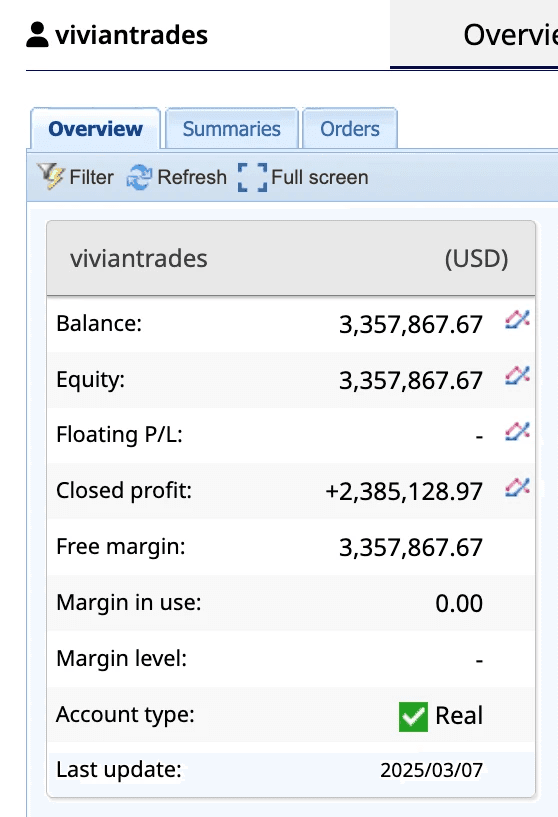Screen dimensions: 558x817
Task: Click the Refresh label in toolbar
Action: (192, 177)
